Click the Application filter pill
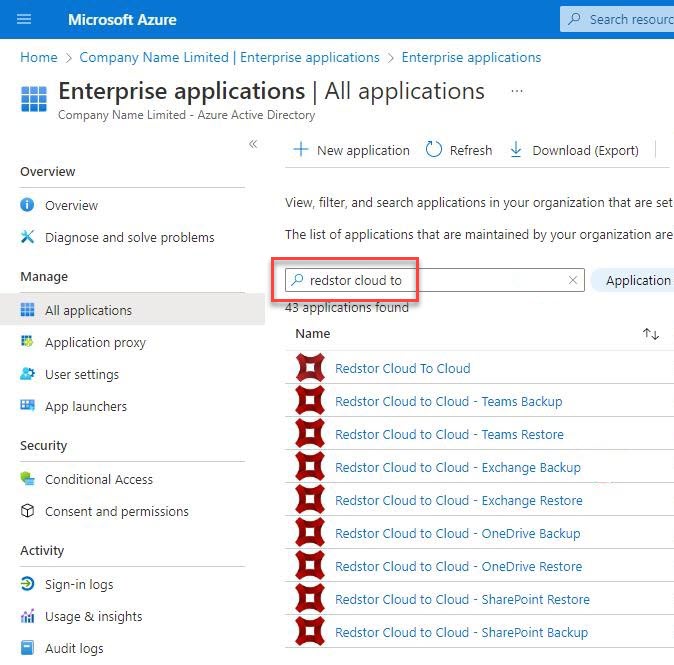 [632, 280]
